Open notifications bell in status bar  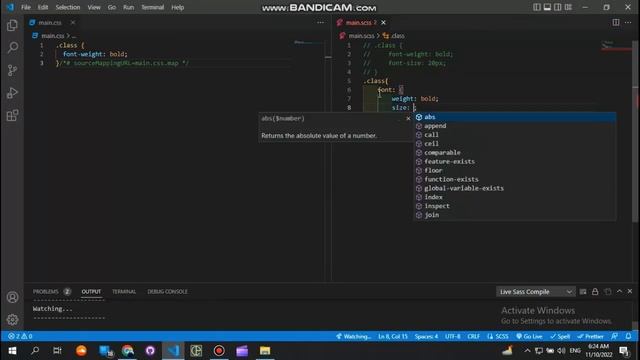(x=628, y=336)
